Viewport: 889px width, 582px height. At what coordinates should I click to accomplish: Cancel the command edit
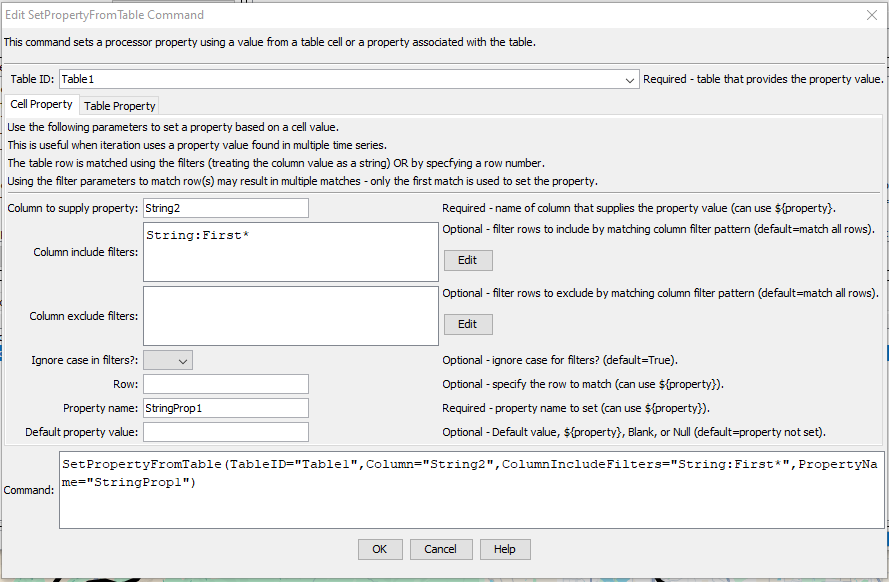click(x=440, y=549)
